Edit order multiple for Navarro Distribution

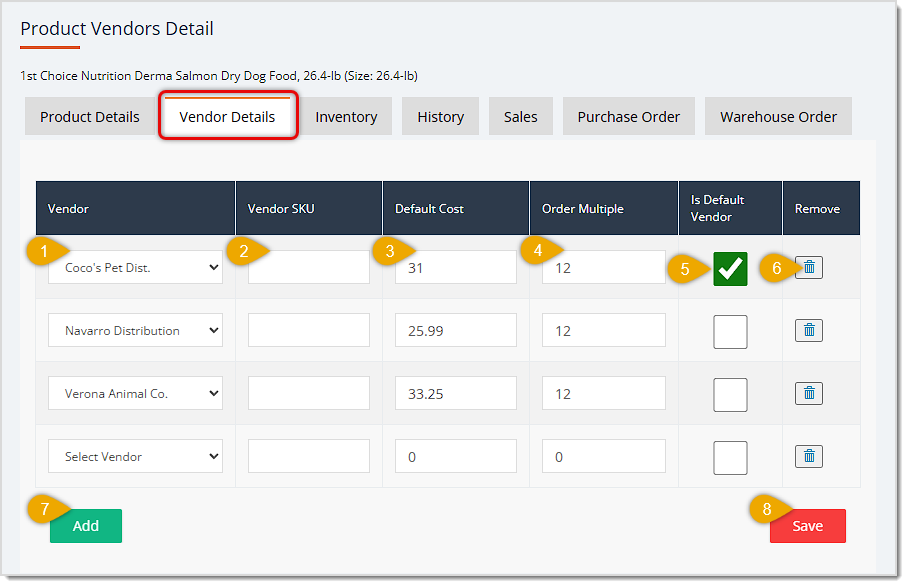(x=604, y=330)
